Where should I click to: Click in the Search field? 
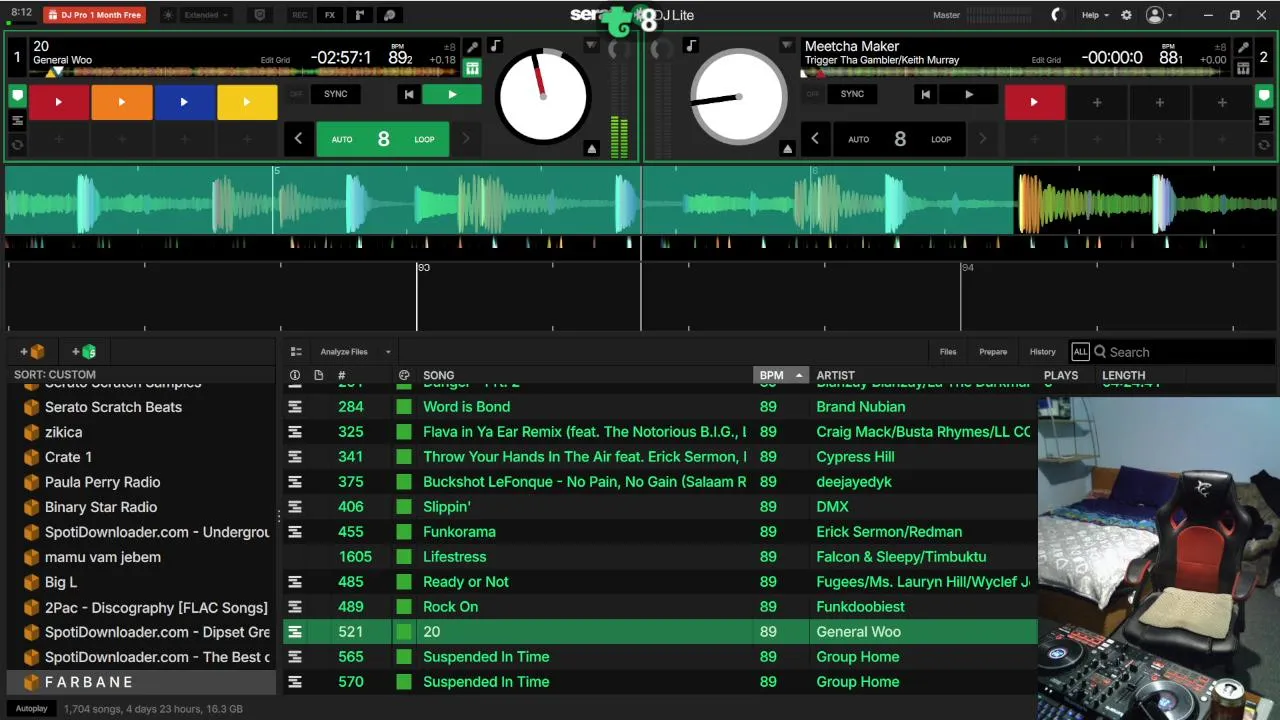pos(1185,352)
